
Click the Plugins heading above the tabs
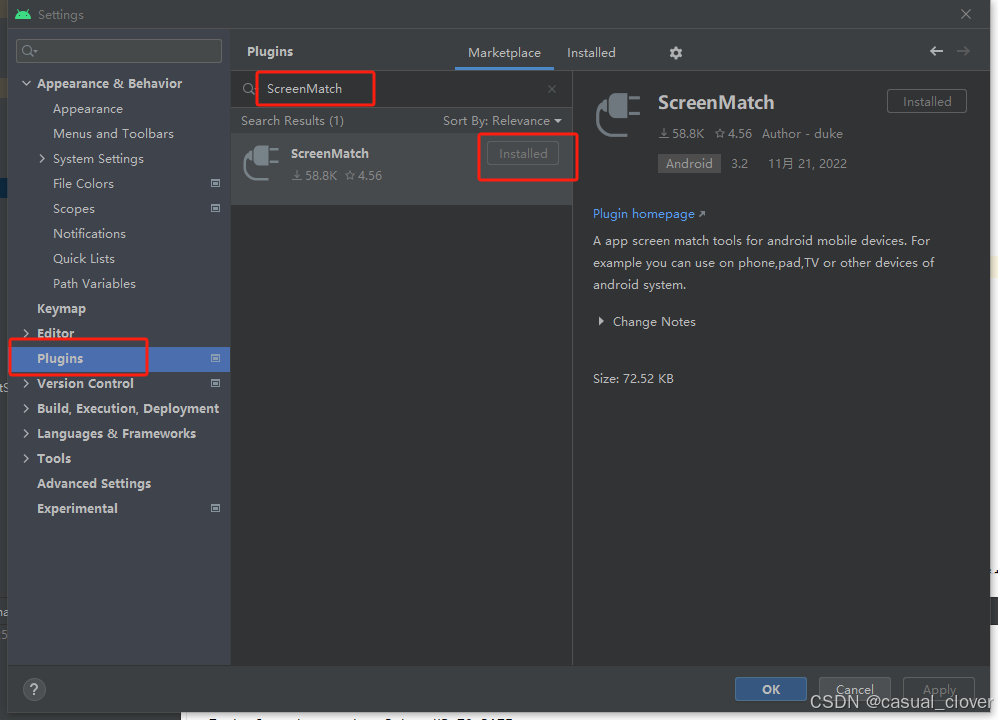(270, 52)
